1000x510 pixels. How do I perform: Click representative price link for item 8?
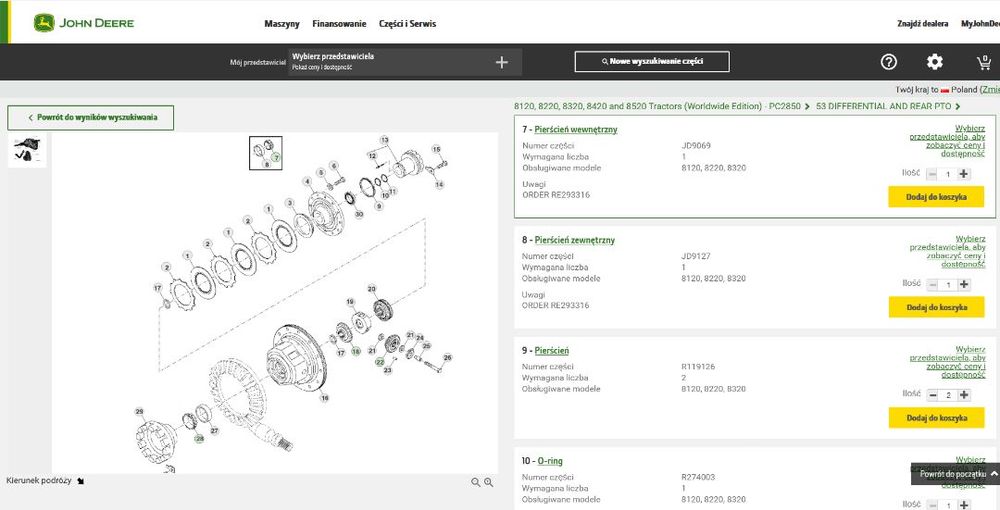[947, 251]
